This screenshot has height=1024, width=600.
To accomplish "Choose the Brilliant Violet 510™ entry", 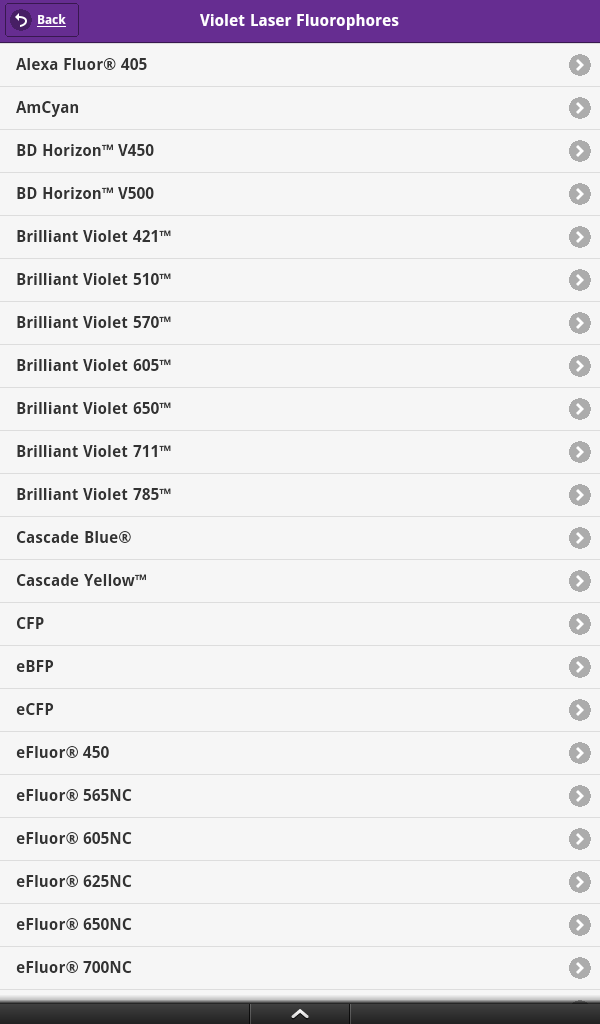I will tap(94, 280).
